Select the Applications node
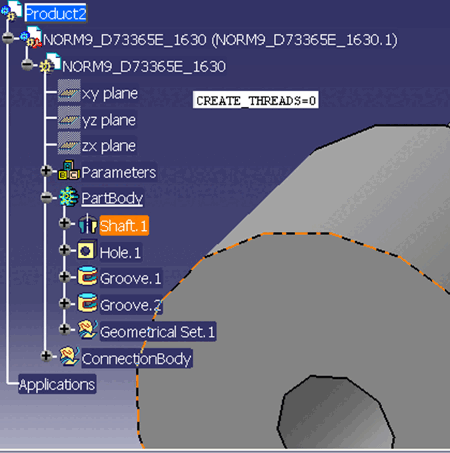The image size is (450, 453). pos(57,384)
